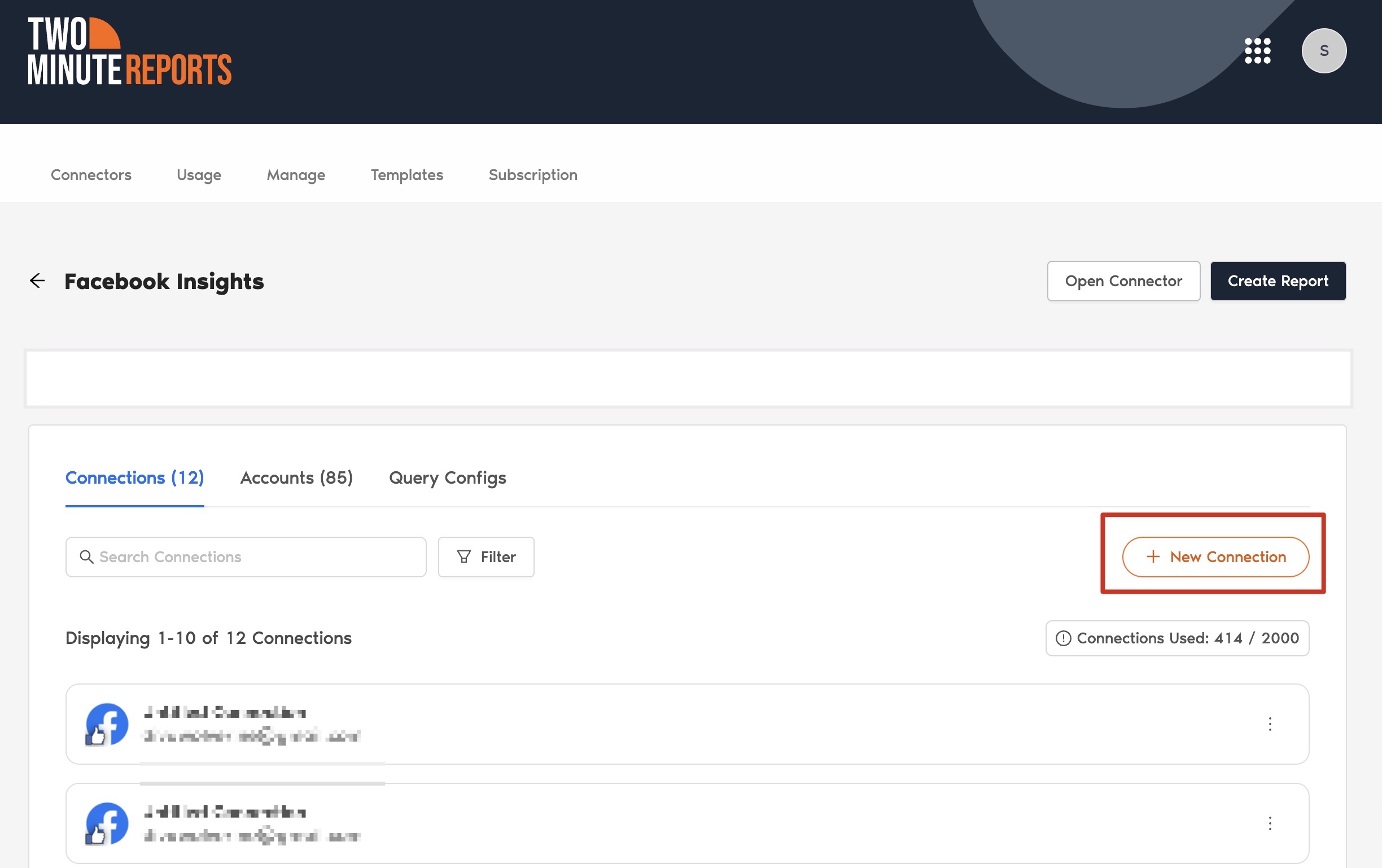Click the Open Connector button

1123,281
